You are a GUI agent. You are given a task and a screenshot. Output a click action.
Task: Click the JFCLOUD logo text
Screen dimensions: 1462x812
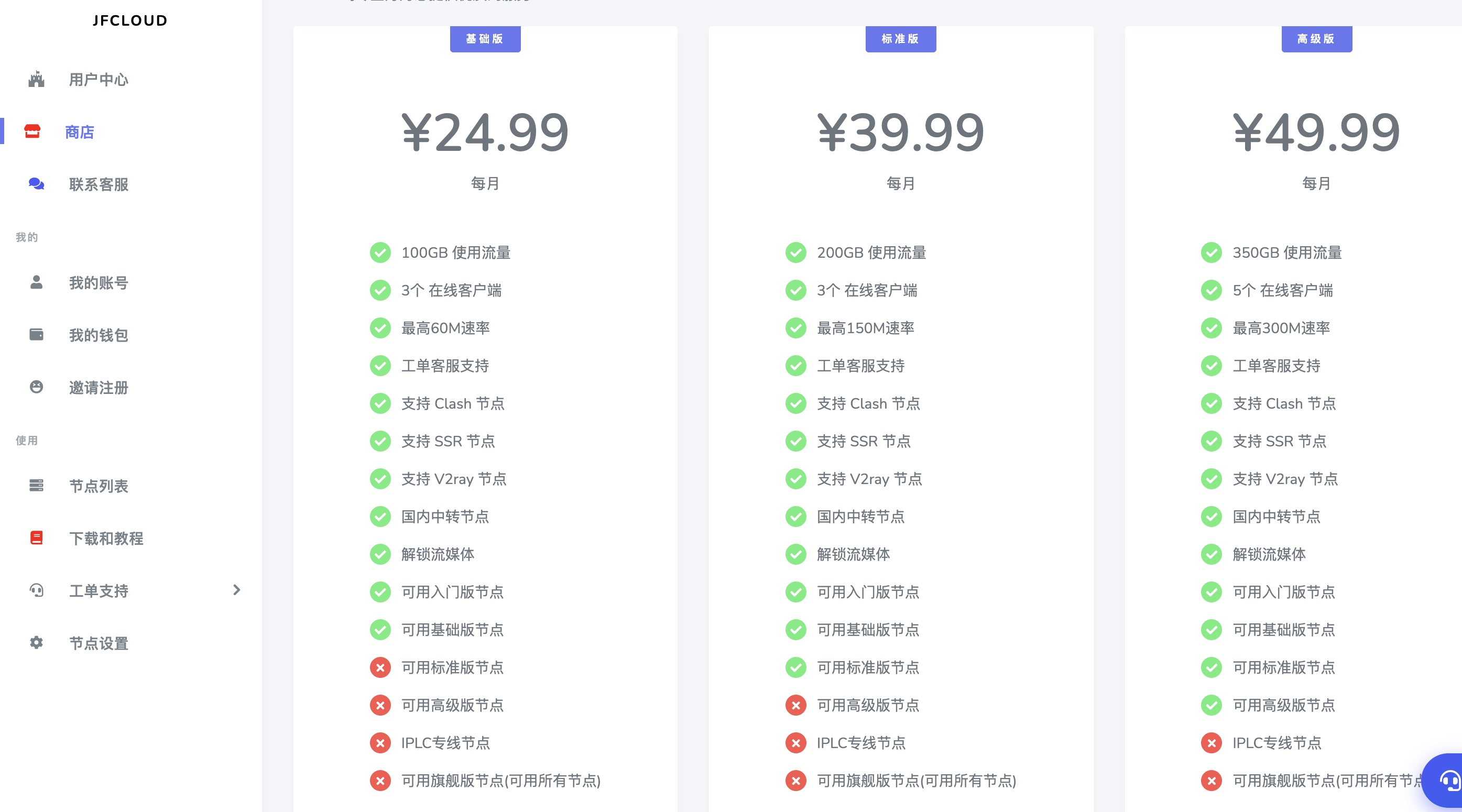click(x=130, y=20)
